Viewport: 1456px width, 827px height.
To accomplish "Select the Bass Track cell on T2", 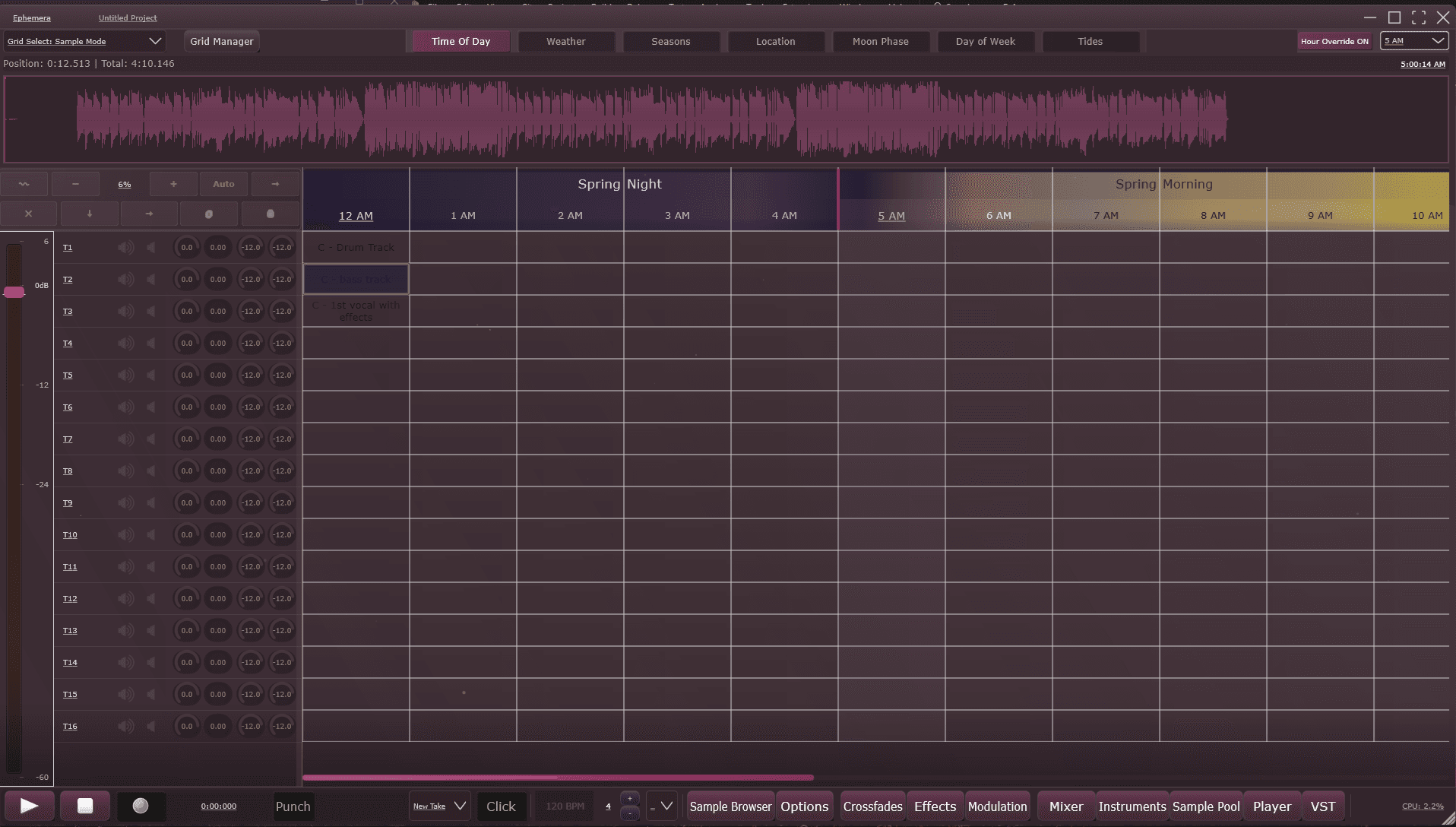I will click(x=356, y=280).
